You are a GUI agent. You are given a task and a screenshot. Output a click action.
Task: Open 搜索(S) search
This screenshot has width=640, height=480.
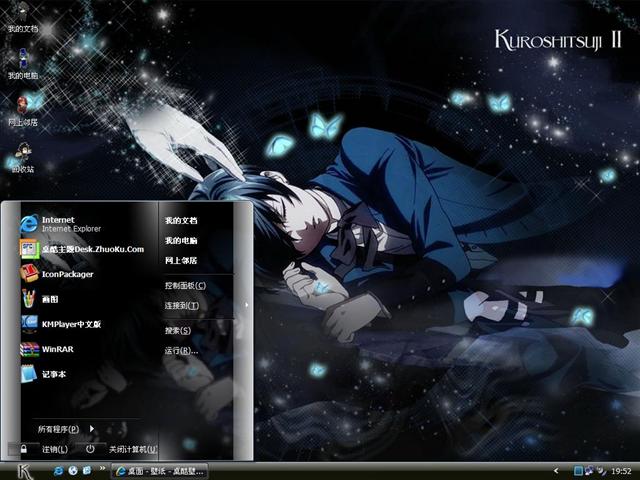pos(178,330)
